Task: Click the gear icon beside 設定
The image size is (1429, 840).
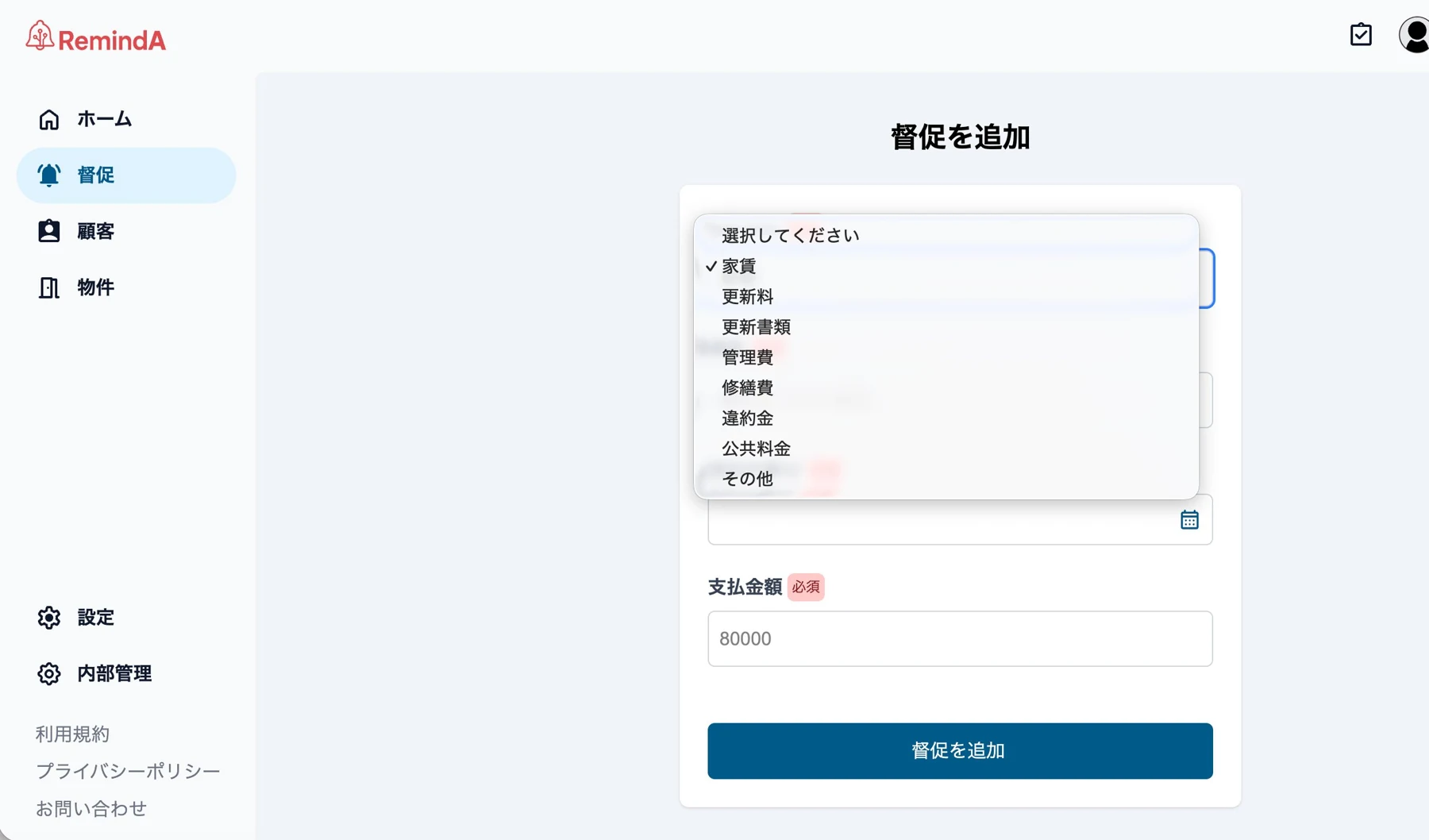Action: click(x=49, y=618)
